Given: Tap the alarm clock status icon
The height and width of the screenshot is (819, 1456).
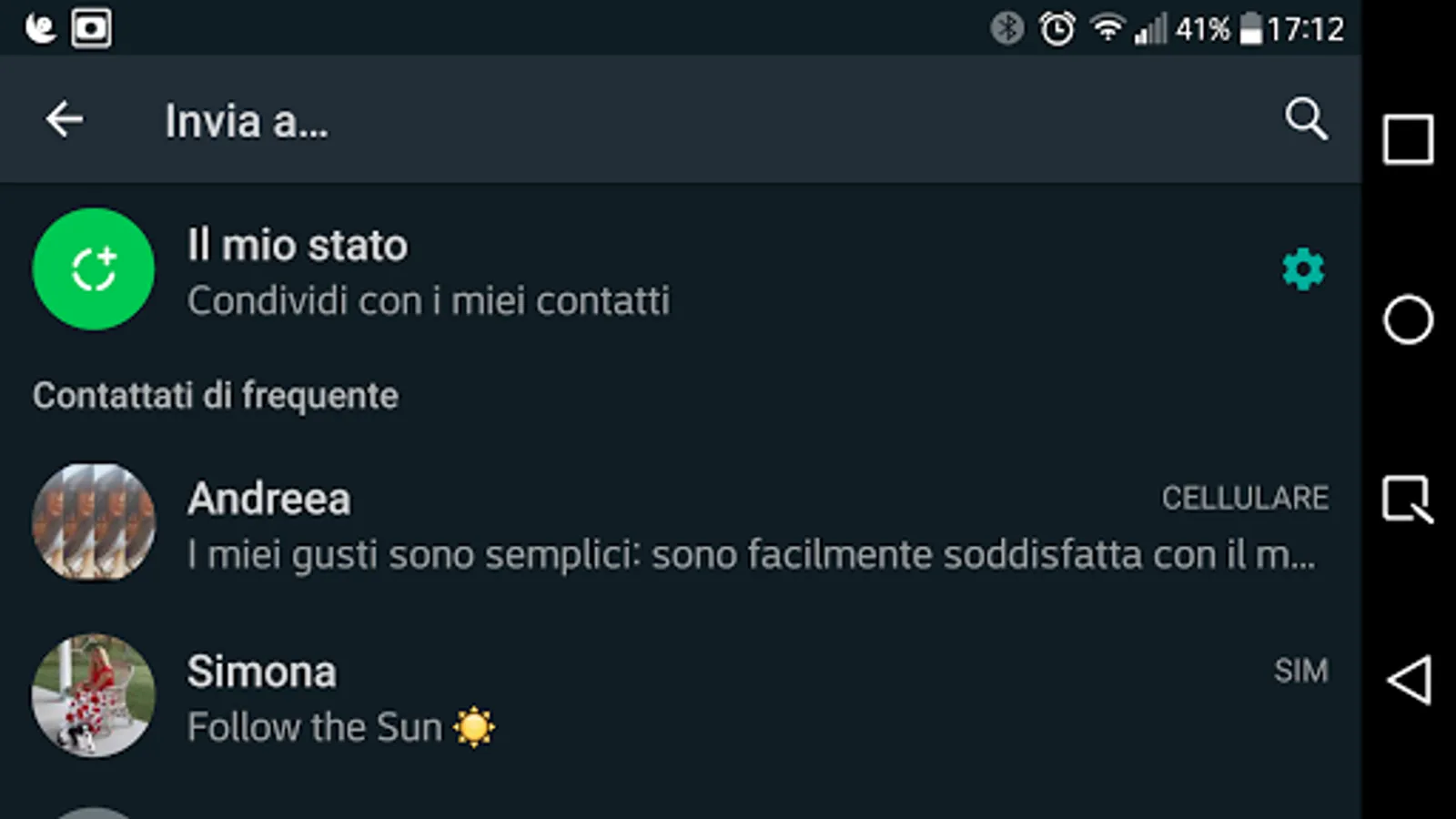Looking at the screenshot, I should click(x=1057, y=29).
